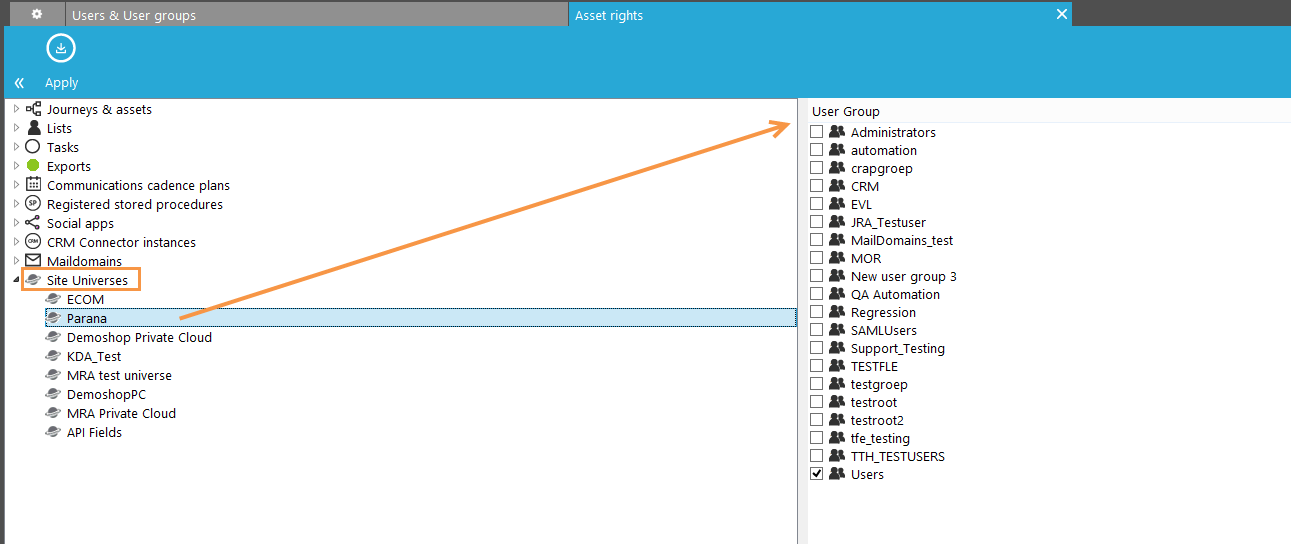Expand the Tasks tree node
1291x544 pixels.
[16, 147]
